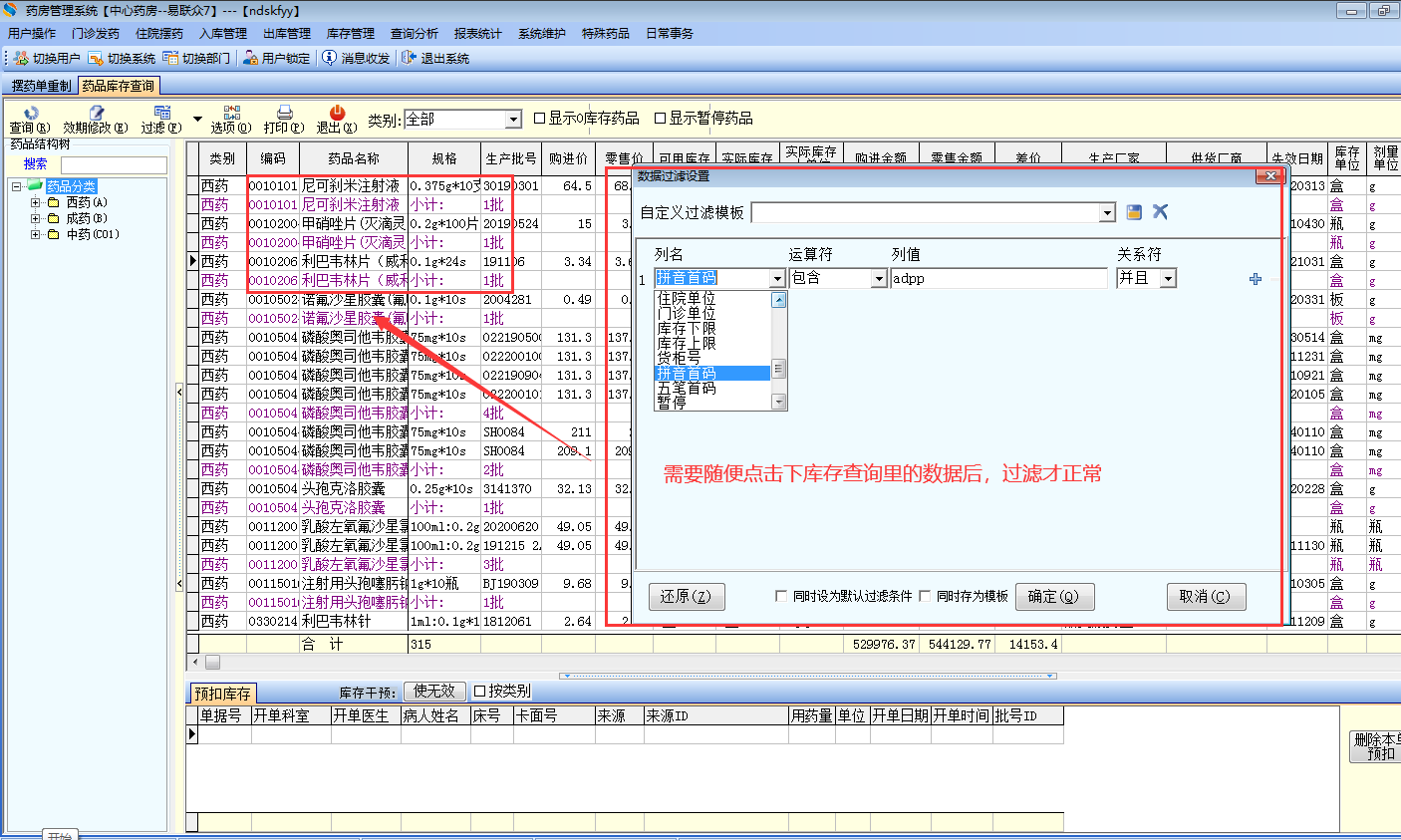Image resolution: width=1401 pixels, height=840 pixels.
Task: Click the 过滤(F) filter icon
Action: [162, 113]
